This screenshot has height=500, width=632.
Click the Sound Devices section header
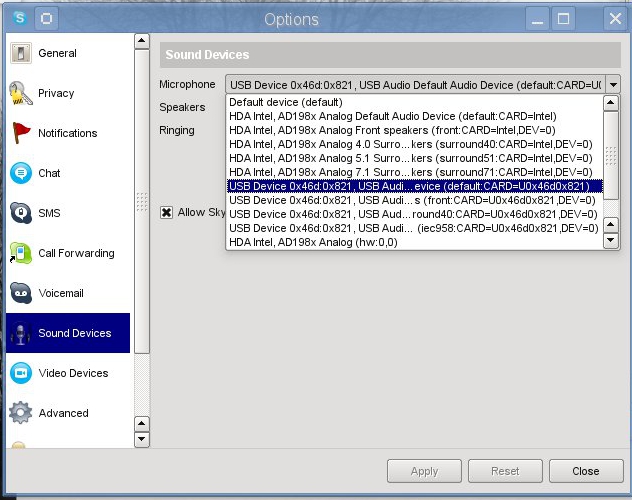390,55
